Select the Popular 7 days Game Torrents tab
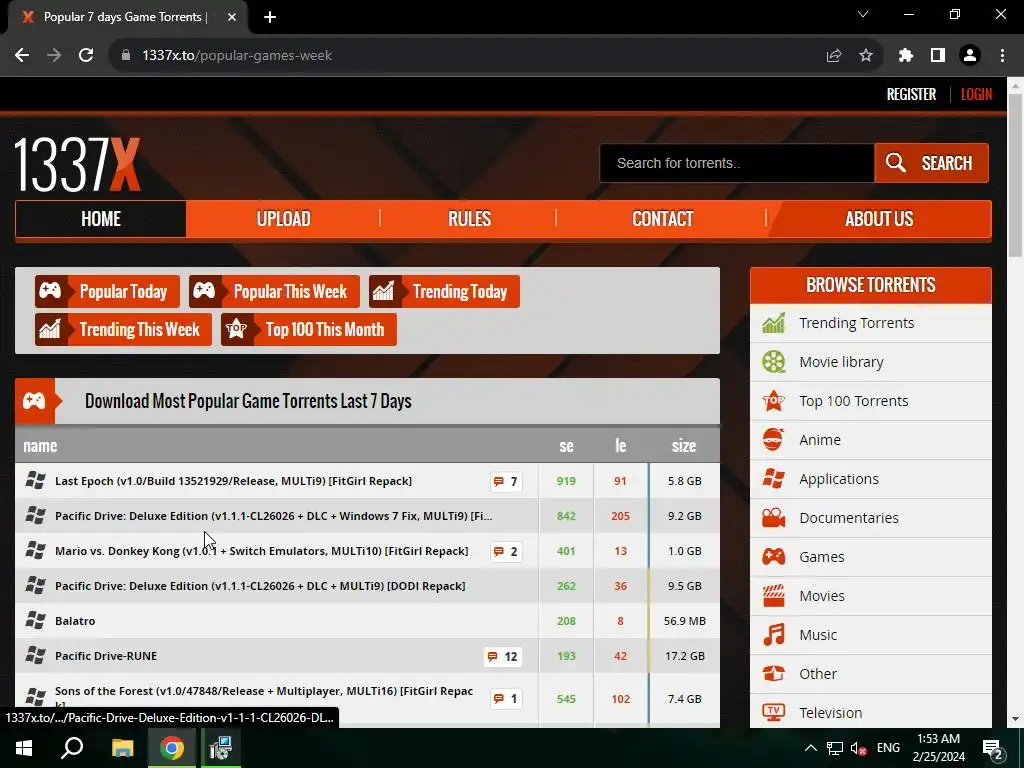1024x768 pixels. (x=124, y=17)
